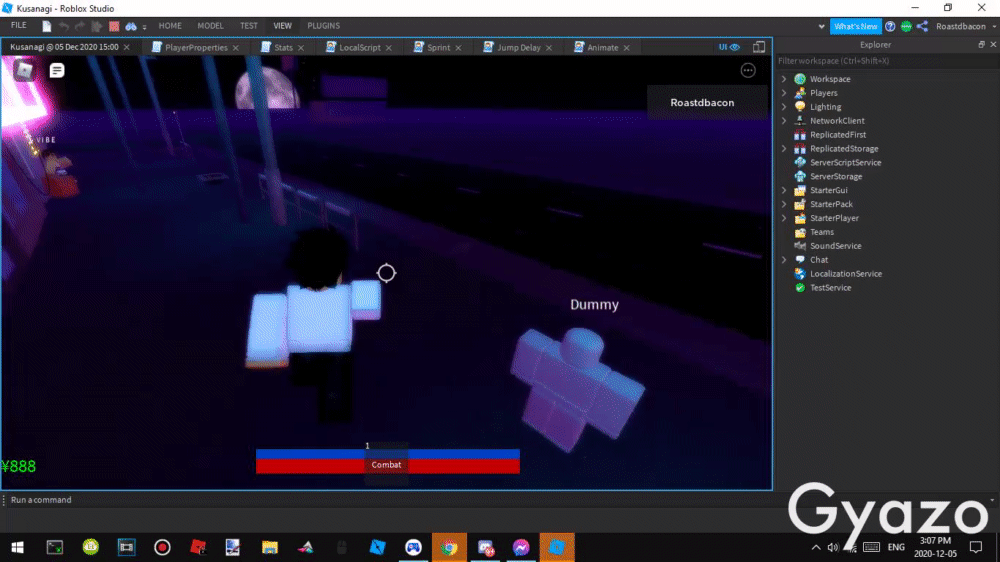Close the Animate tab

click(x=627, y=48)
